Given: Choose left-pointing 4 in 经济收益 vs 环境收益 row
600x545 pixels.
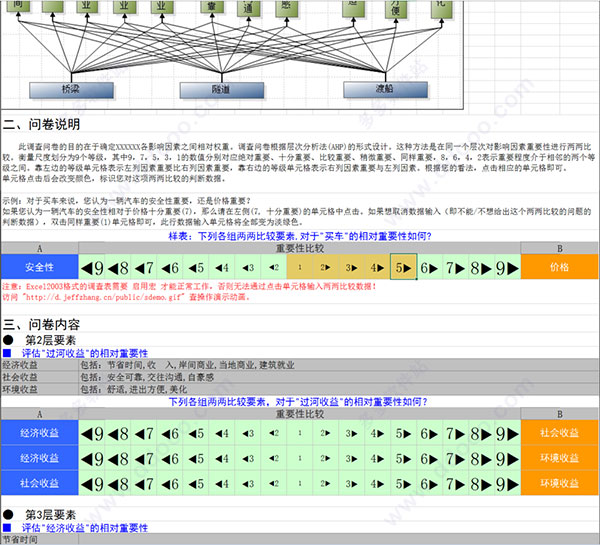Looking at the screenshot, I should point(222,459).
